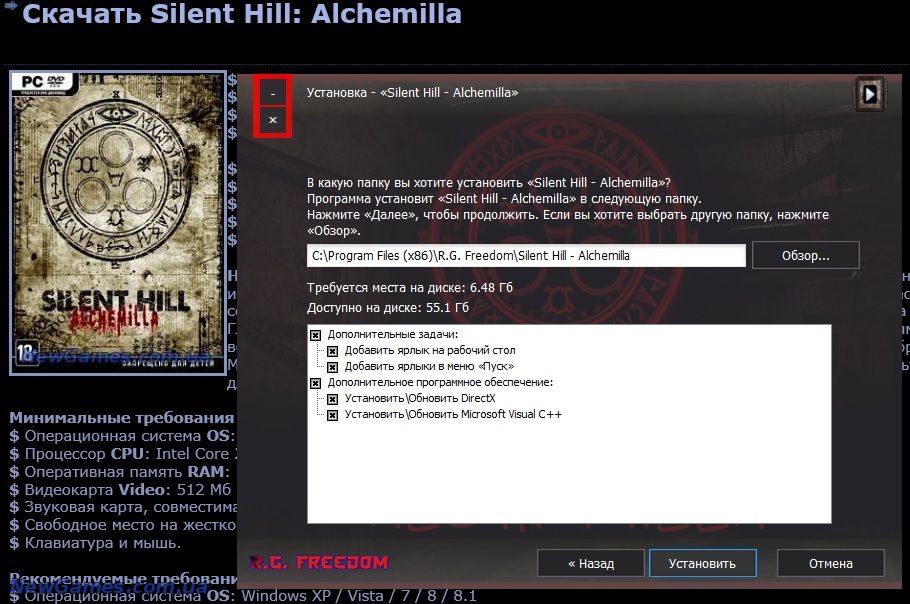Click the «Процессор CPU» line on the webpage
The width and height of the screenshot is (910, 604).
124,454
